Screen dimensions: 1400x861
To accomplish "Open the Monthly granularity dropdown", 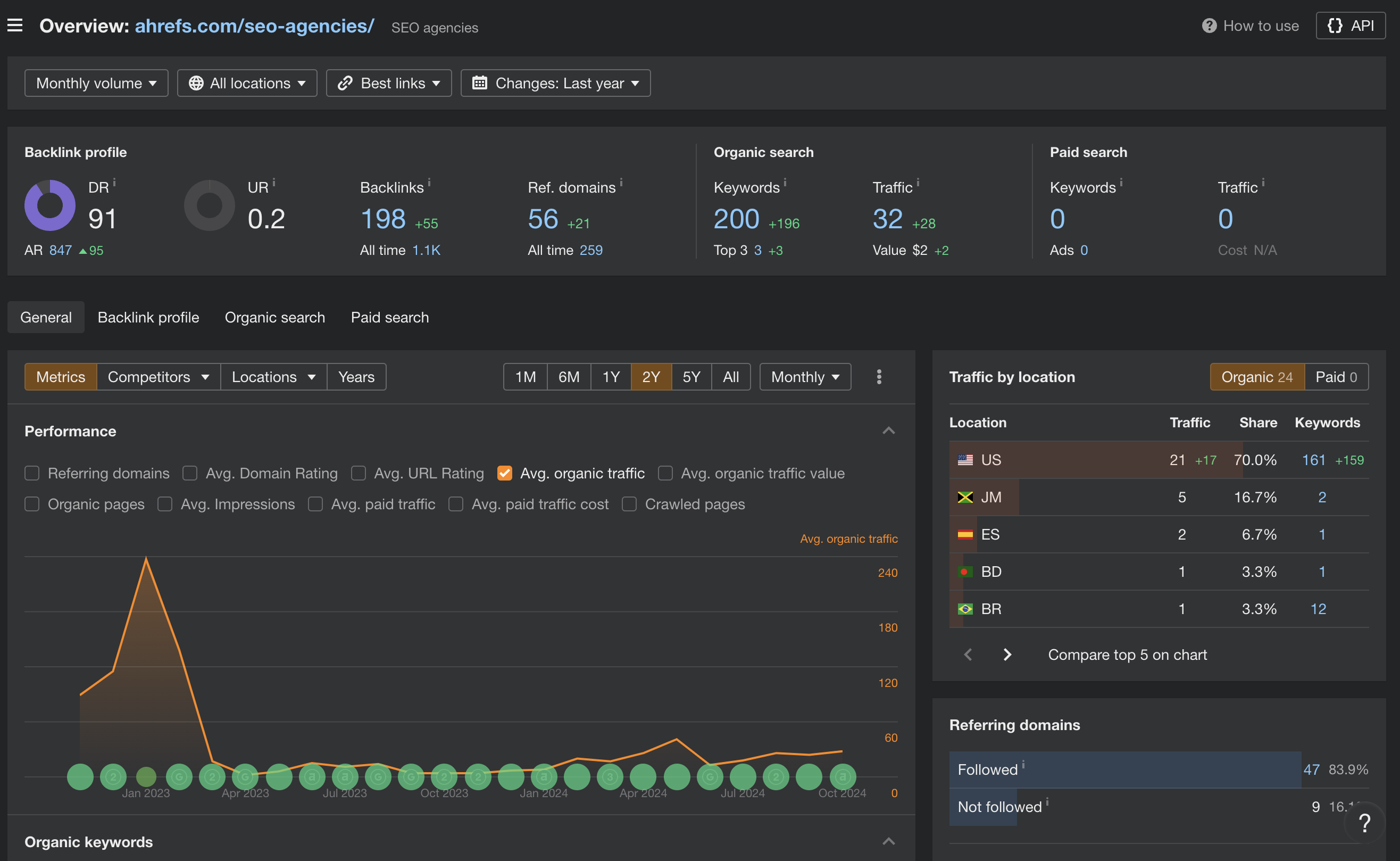I will (x=805, y=377).
